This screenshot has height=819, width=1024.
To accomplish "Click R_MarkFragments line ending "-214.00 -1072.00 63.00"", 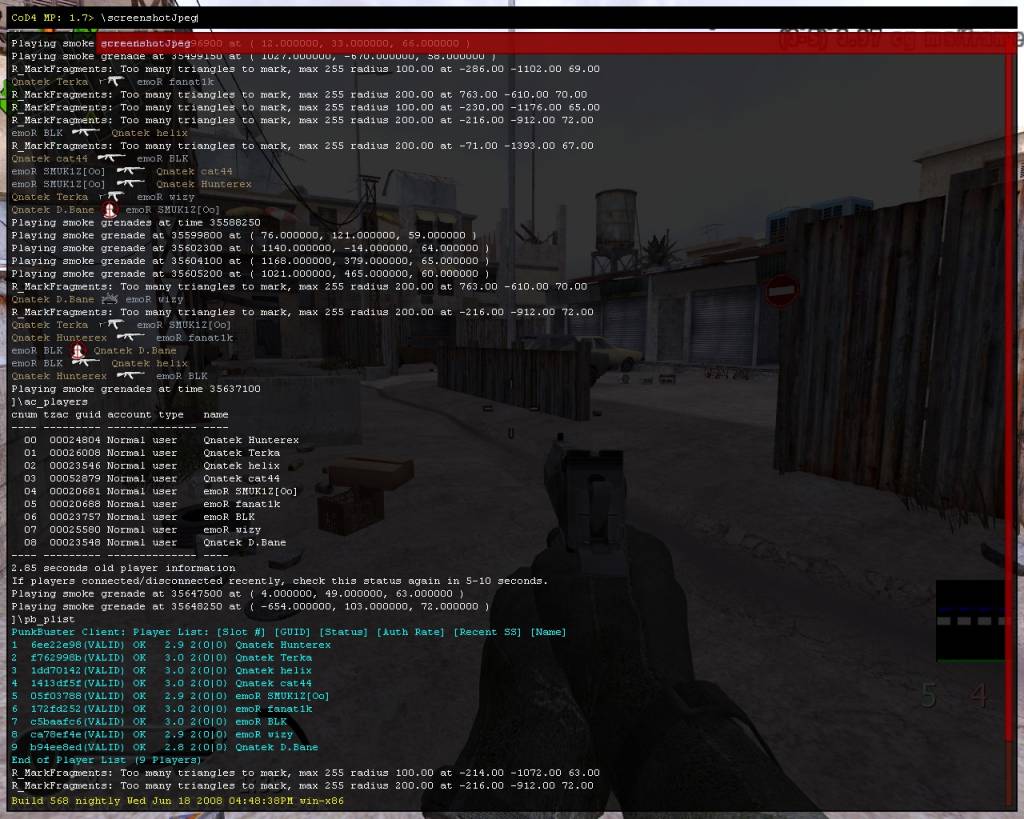I will [305, 773].
